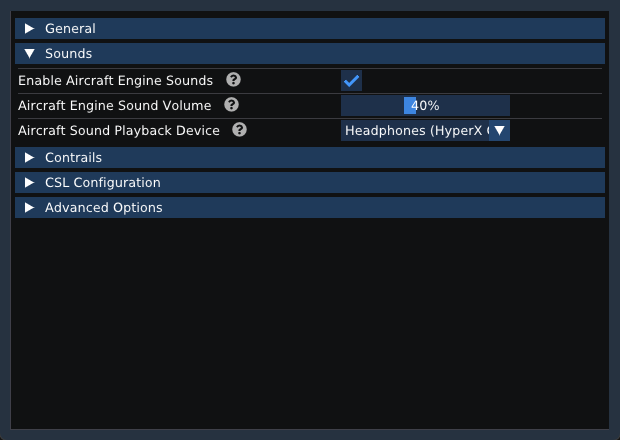Click the arrow icon left of CSL Configuration

click(29, 182)
